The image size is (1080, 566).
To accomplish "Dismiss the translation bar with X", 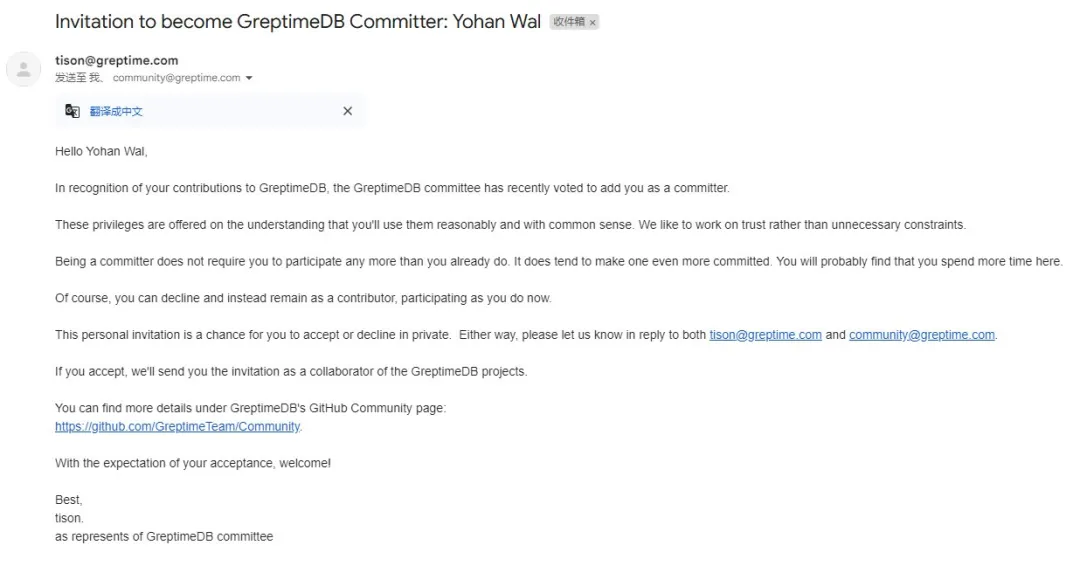I will point(348,111).
